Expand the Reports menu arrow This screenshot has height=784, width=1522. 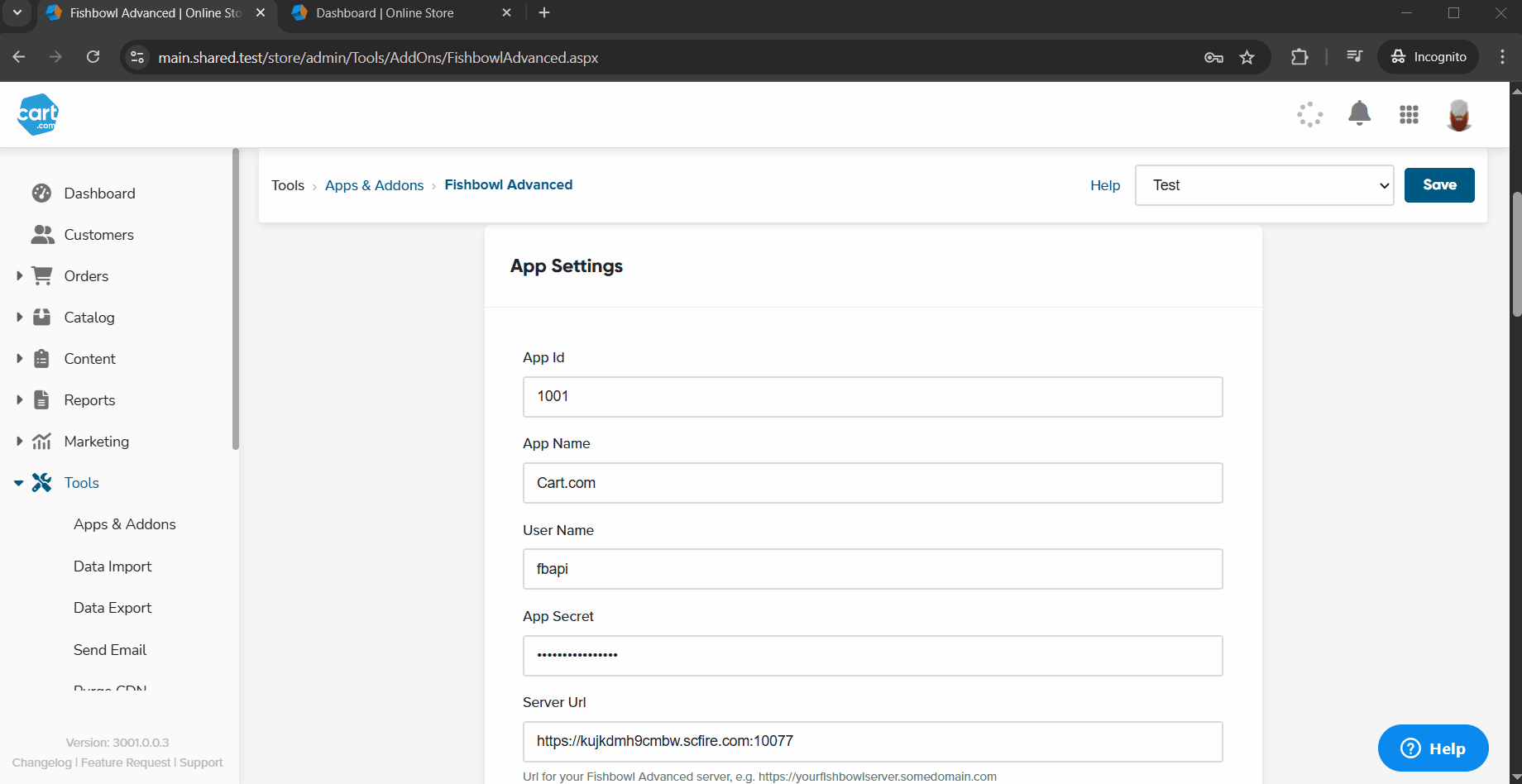coord(18,399)
